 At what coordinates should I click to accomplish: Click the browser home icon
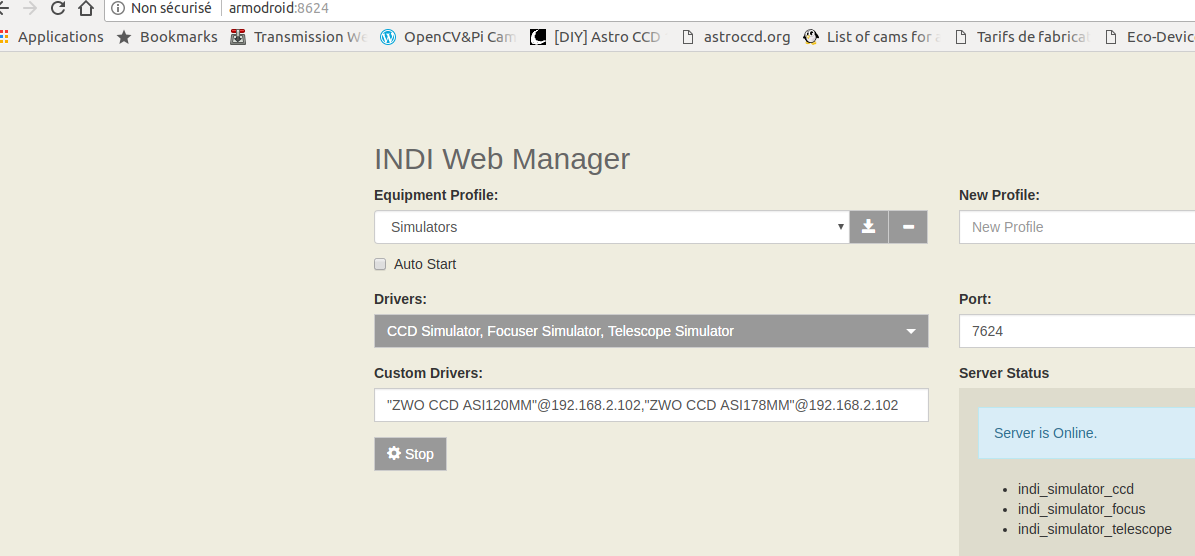click(86, 9)
